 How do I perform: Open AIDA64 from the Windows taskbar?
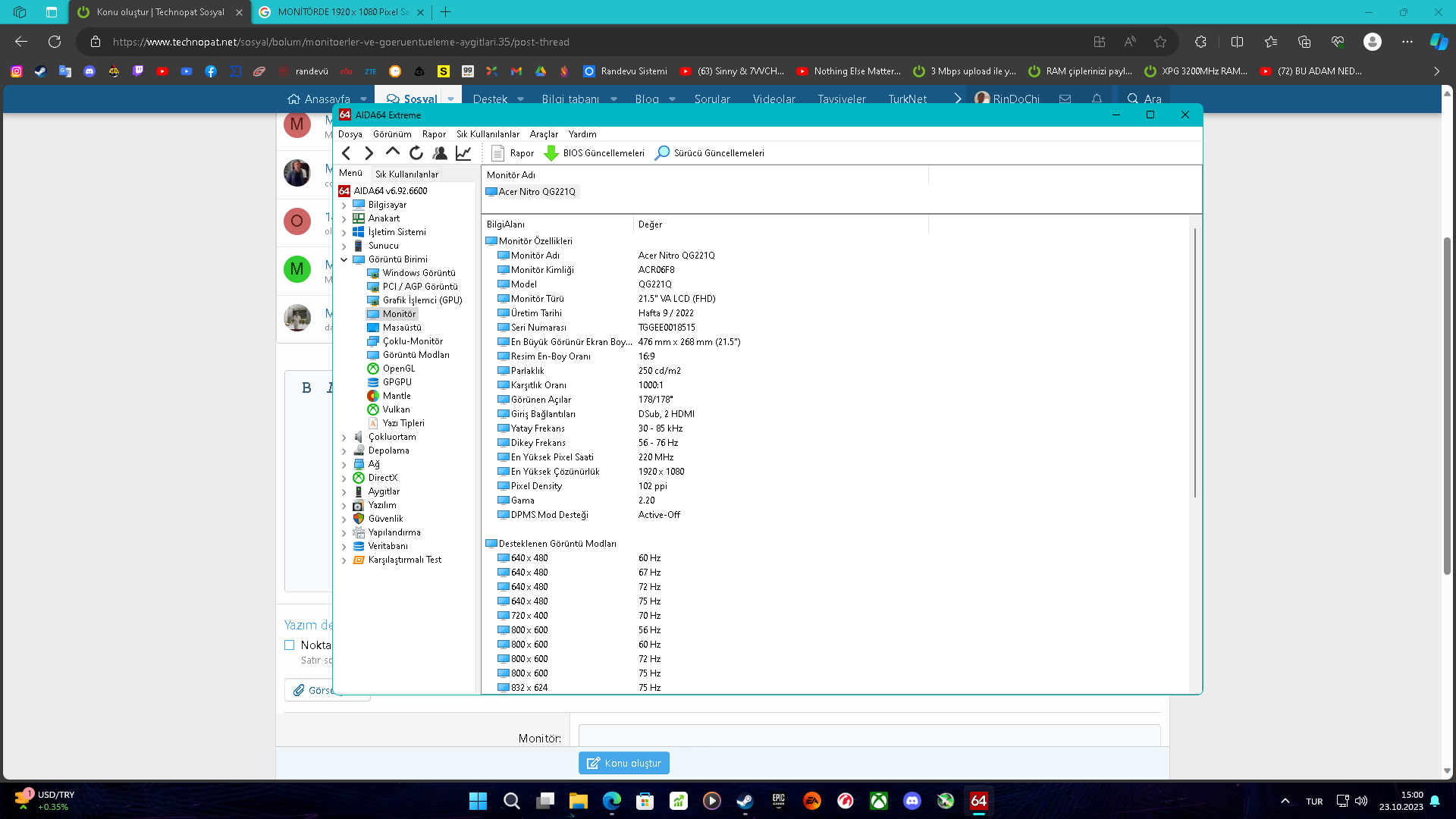[978, 801]
